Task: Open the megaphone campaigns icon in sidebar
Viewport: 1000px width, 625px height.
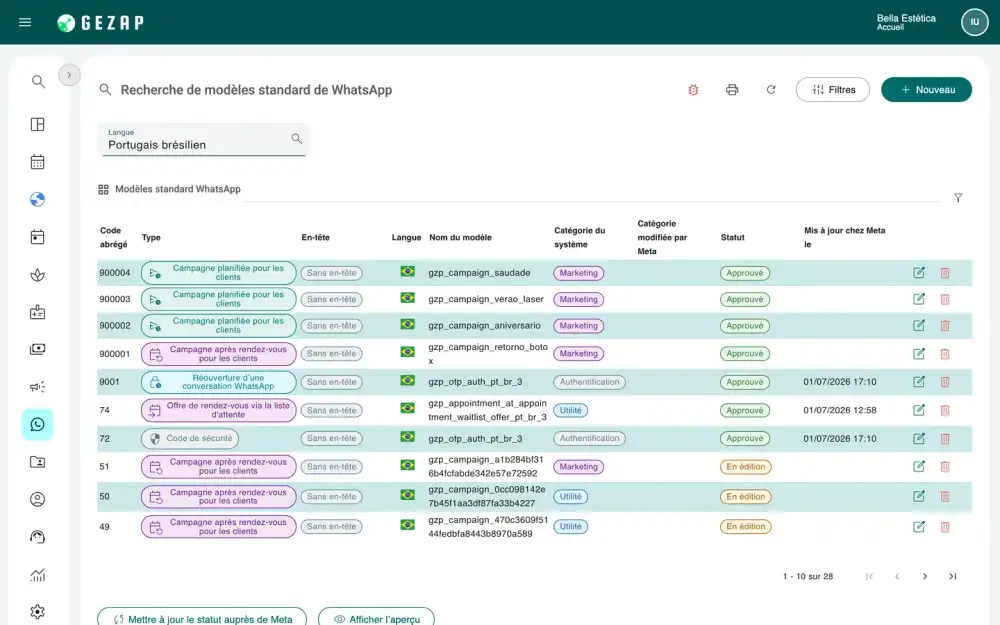Action: pyautogui.click(x=38, y=386)
